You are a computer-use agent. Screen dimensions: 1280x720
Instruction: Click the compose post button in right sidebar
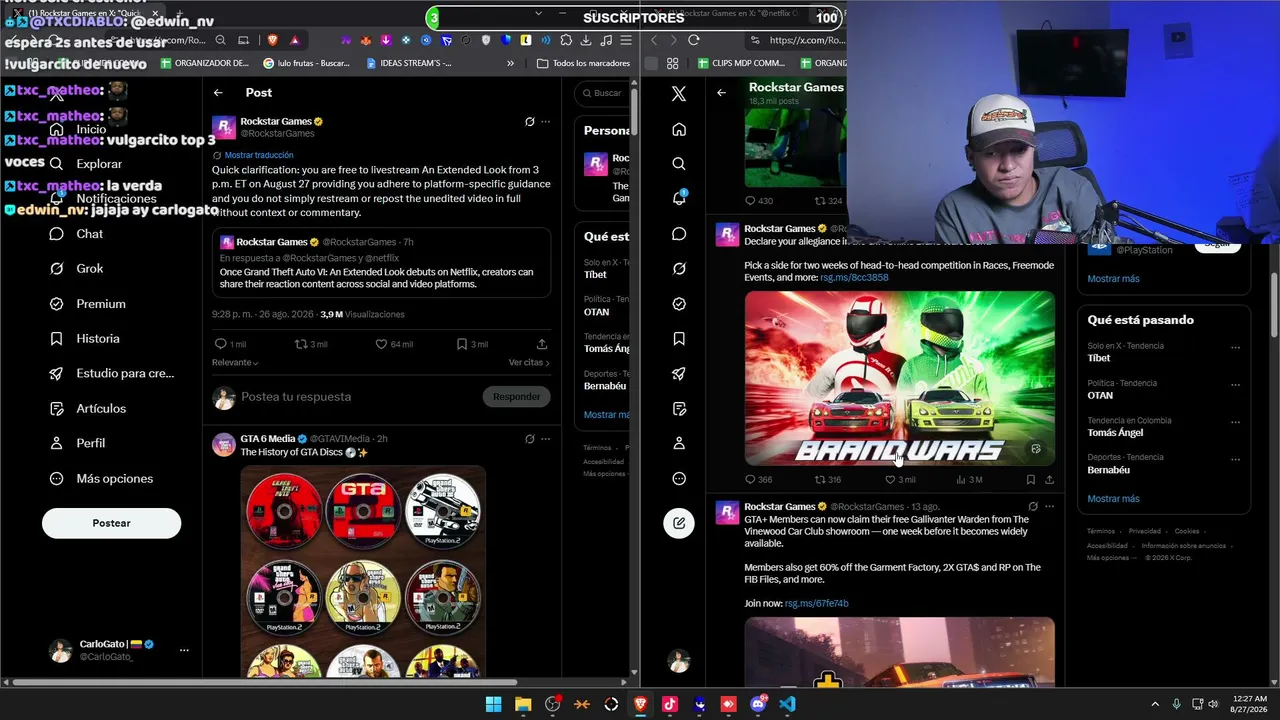pos(679,523)
